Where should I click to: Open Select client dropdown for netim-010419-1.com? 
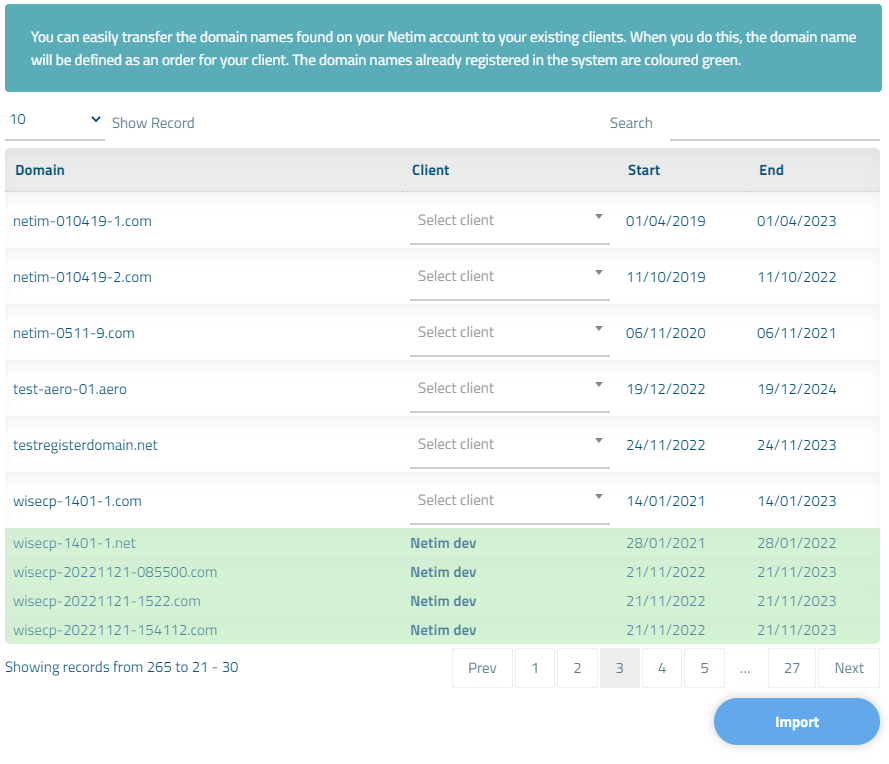coord(510,220)
